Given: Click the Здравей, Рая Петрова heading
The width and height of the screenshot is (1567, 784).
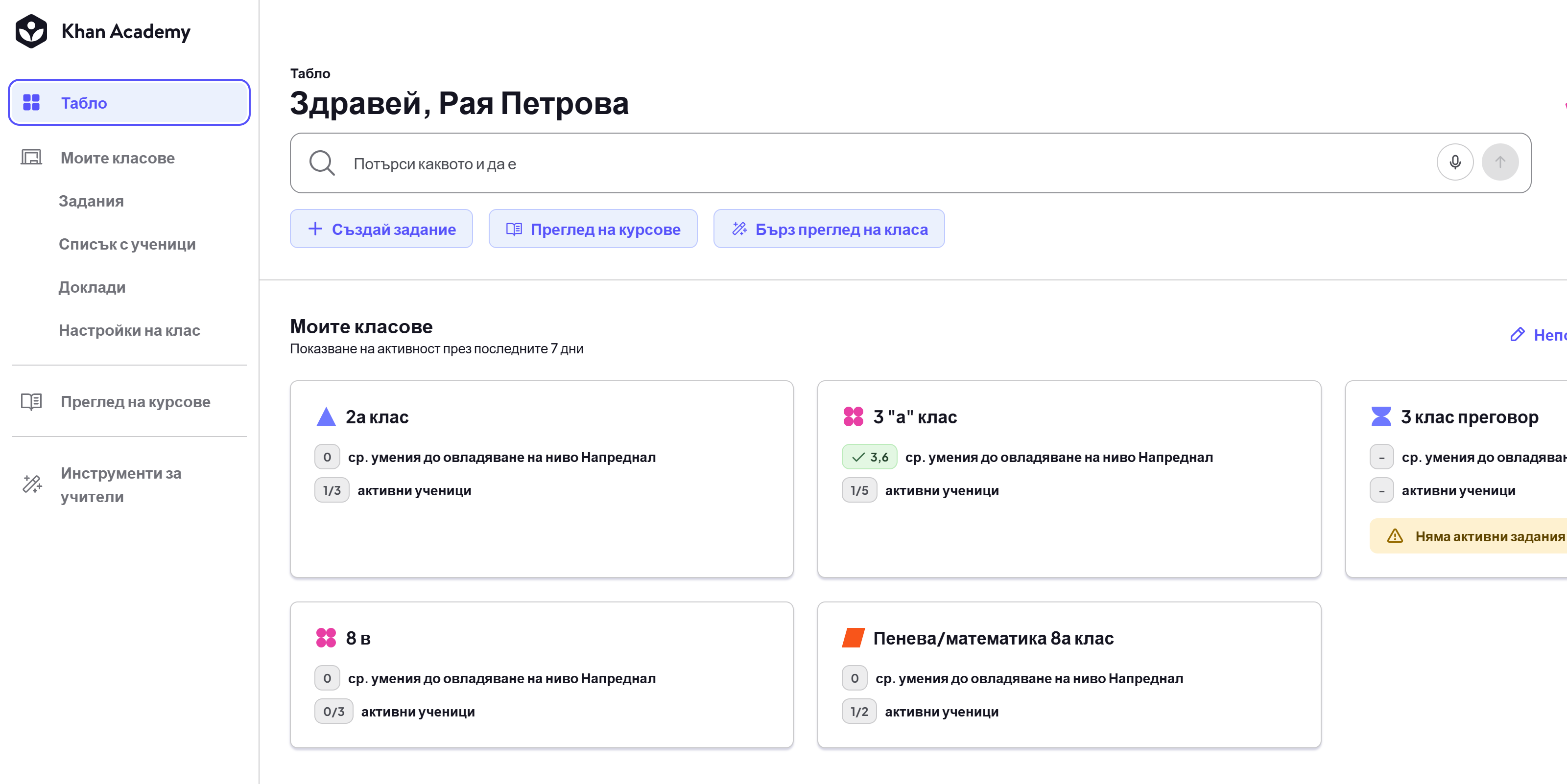Looking at the screenshot, I should coord(459,103).
